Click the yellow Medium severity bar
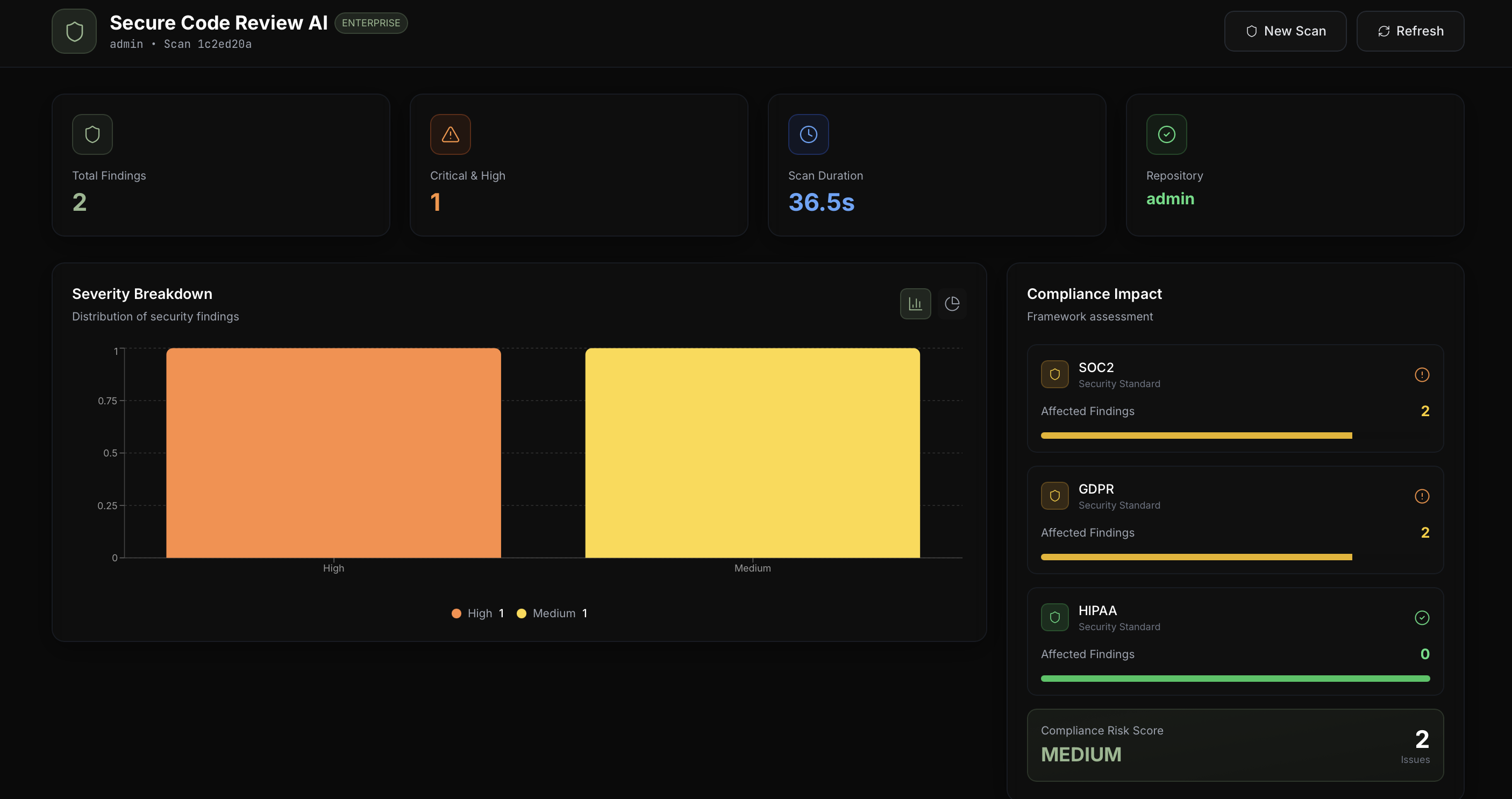Image resolution: width=1512 pixels, height=799 pixels. (752, 453)
